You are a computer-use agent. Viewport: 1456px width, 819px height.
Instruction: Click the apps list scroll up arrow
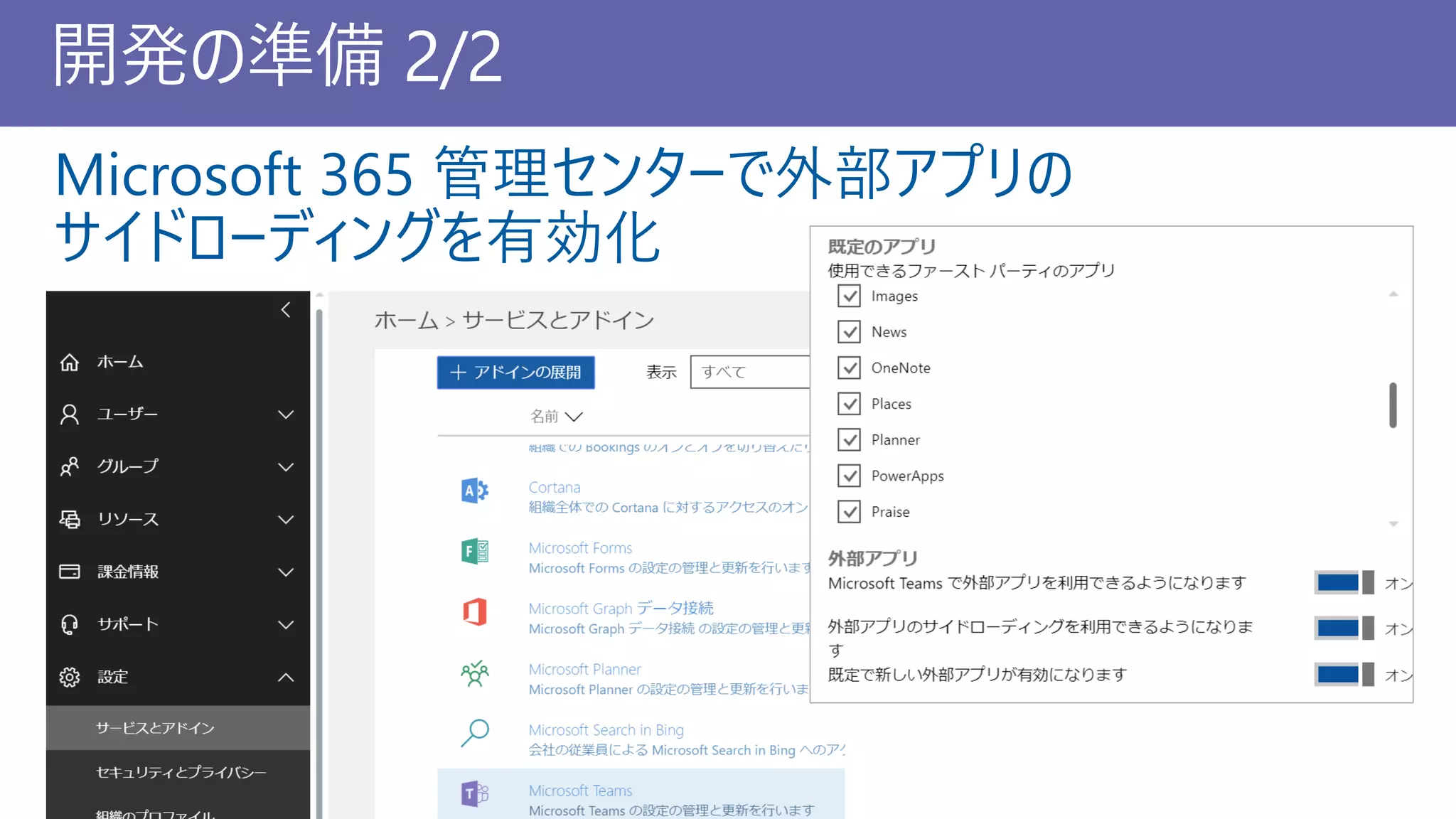click(x=1393, y=294)
